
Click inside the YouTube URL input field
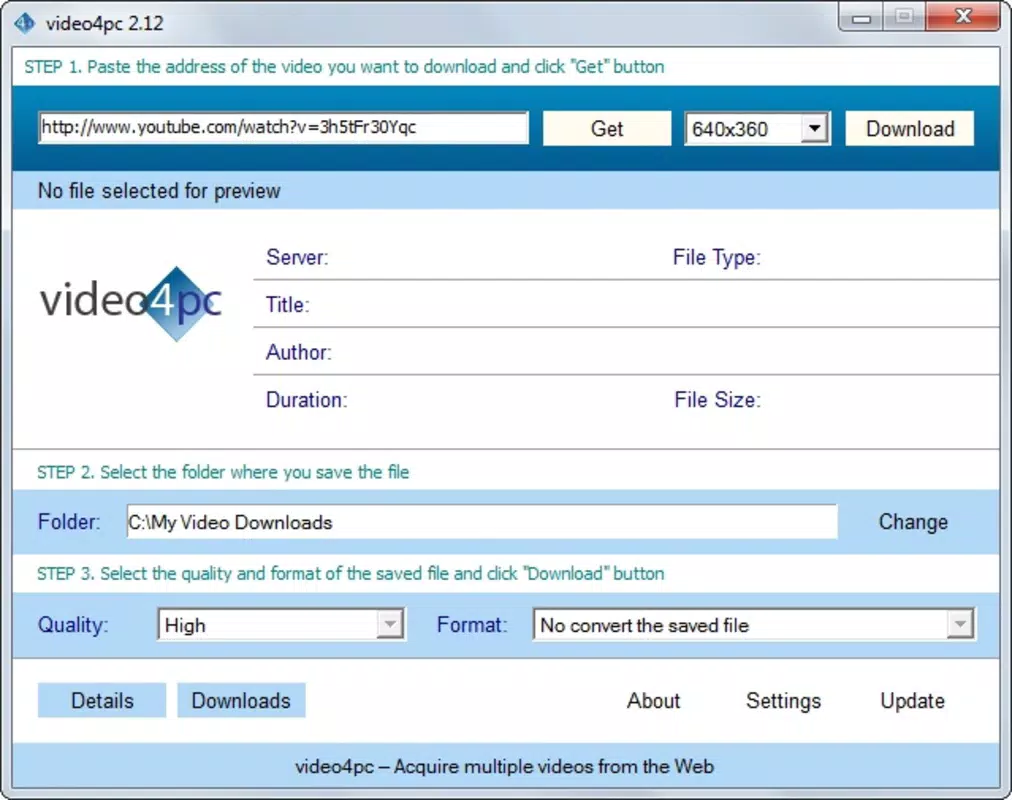pyautogui.click(x=283, y=127)
